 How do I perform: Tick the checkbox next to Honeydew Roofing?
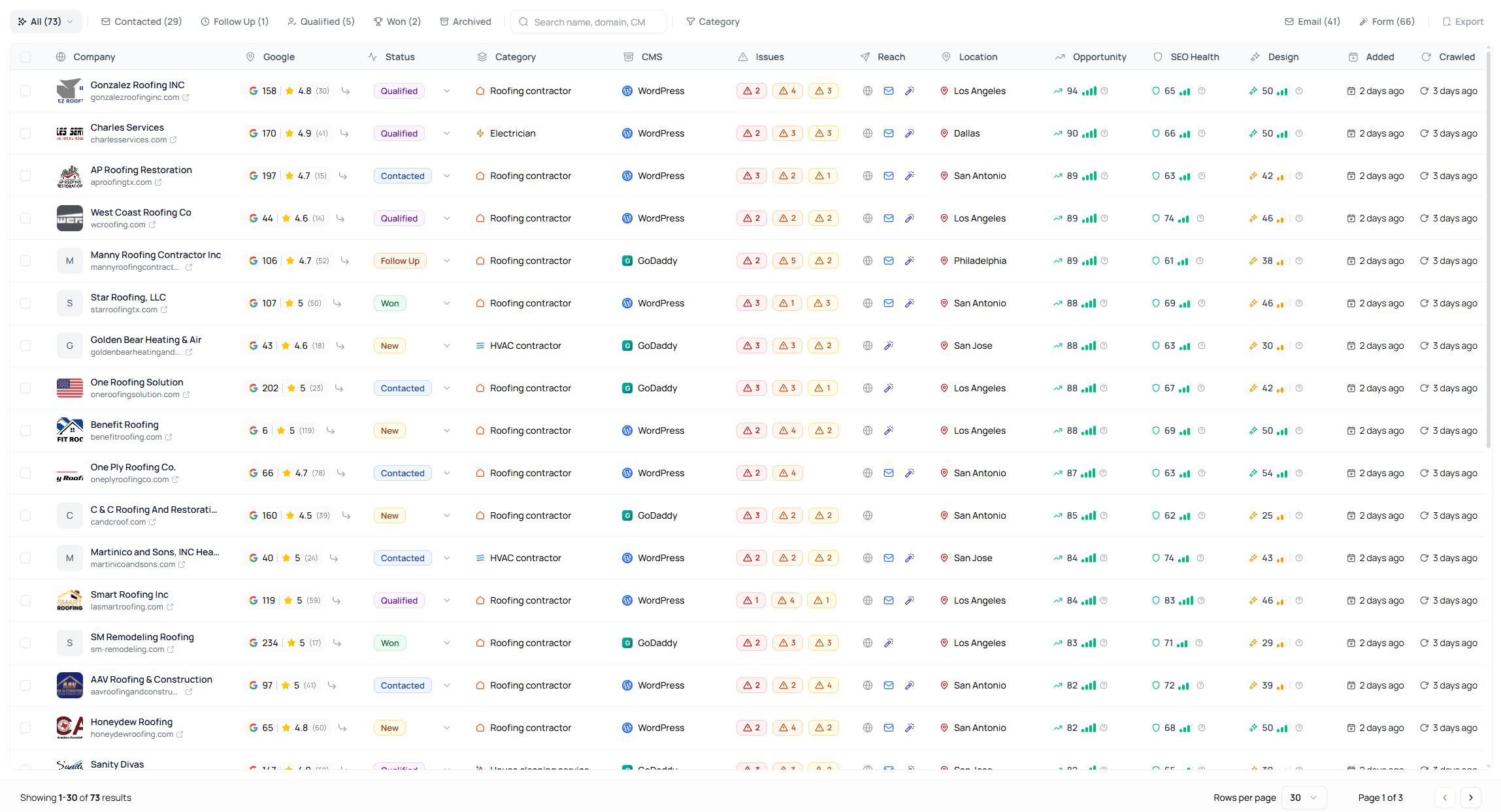25,728
